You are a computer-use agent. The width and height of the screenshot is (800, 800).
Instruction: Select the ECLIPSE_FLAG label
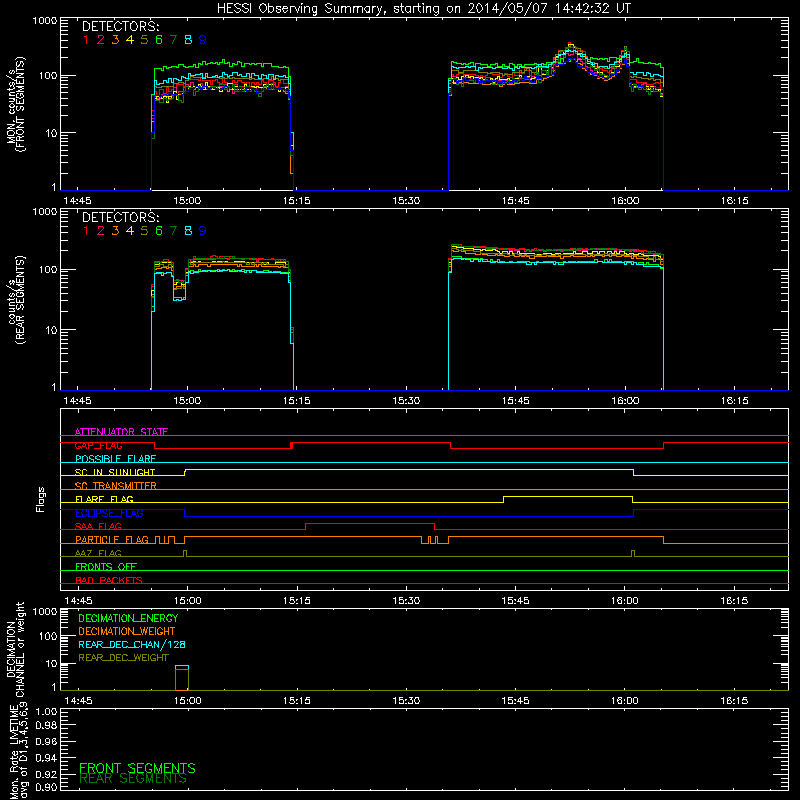109,513
